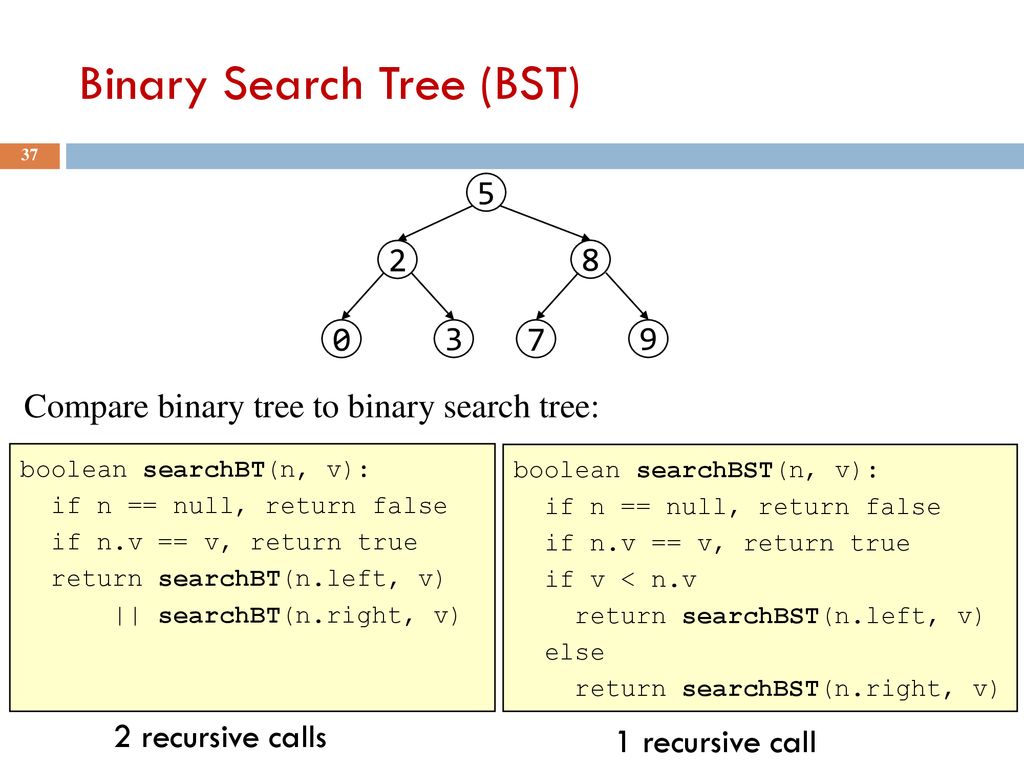Select tree node 2
This screenshot has height=768, width=1024.
(397, 260)
